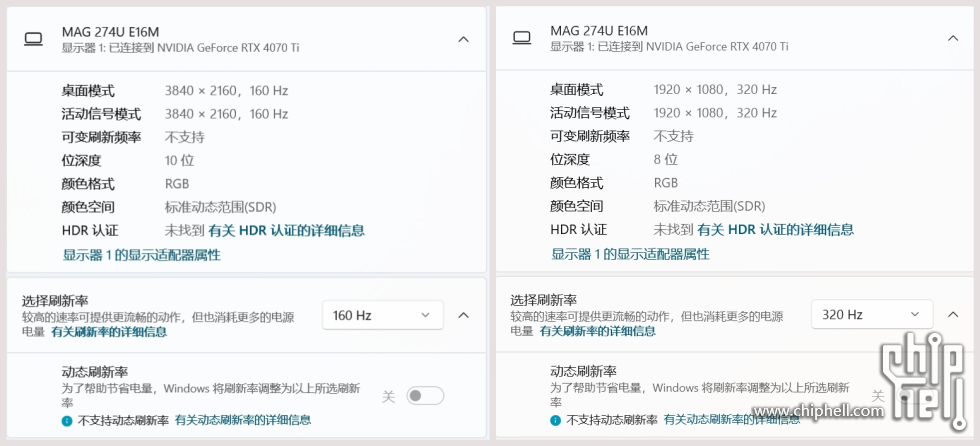
Task: Click the 位深度 label in the 10 位 row
Action: 81,161
